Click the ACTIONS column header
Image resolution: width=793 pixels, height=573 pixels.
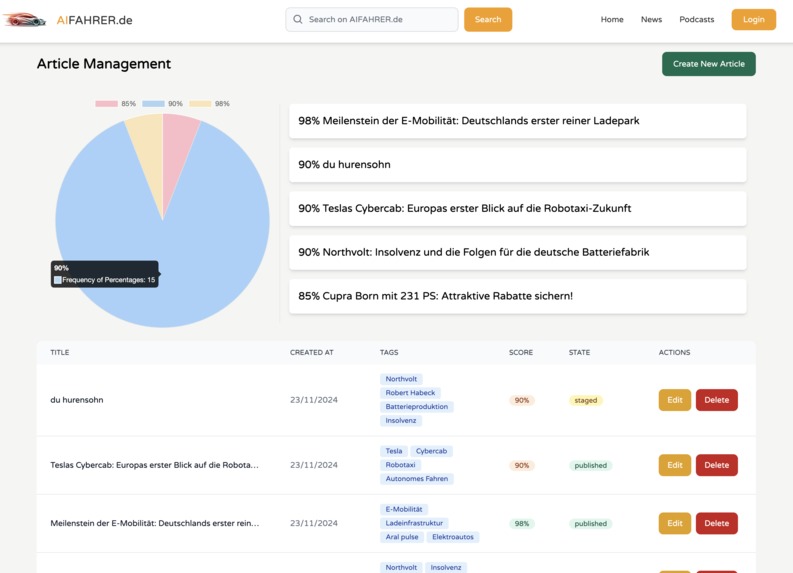[x=674, y=352]
